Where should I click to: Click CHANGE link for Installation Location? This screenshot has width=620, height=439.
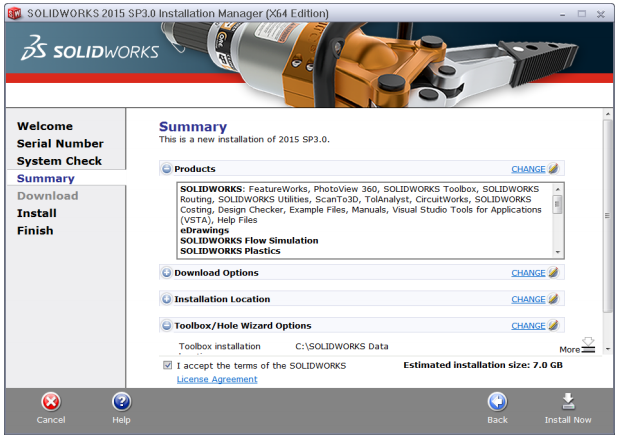tap(528, 299)
